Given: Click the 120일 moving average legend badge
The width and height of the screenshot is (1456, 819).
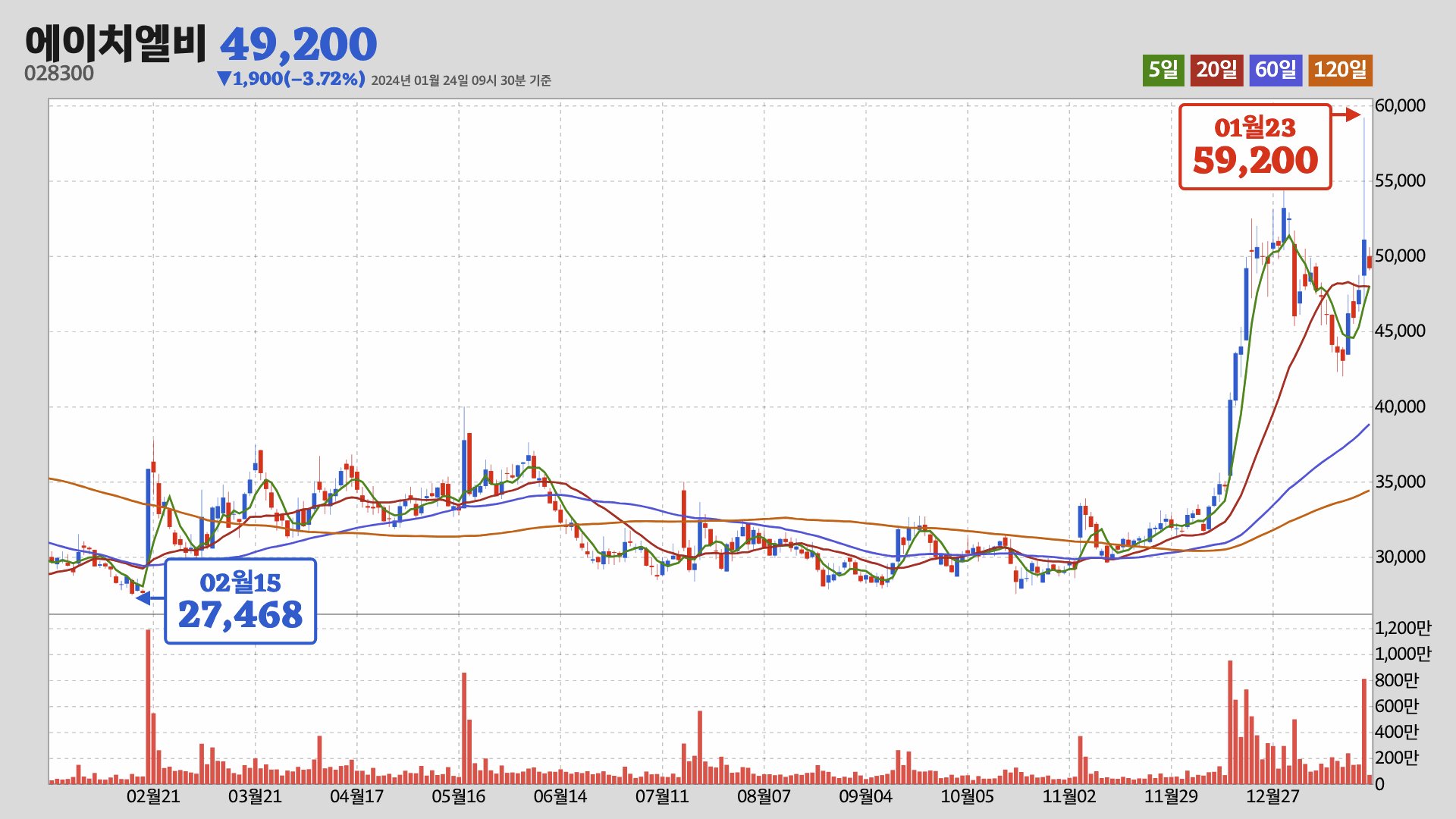Looking at the screenshot, I should click(x=1340, y=71).
